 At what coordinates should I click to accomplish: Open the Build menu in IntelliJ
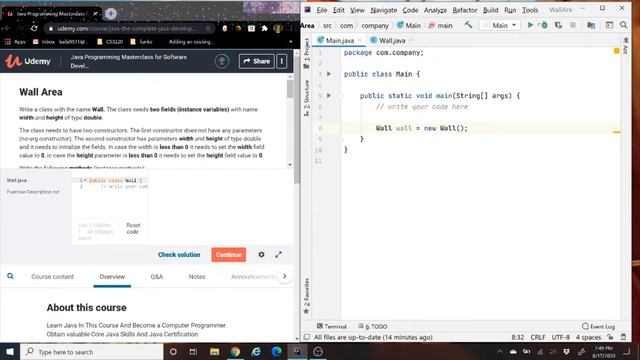490,10
